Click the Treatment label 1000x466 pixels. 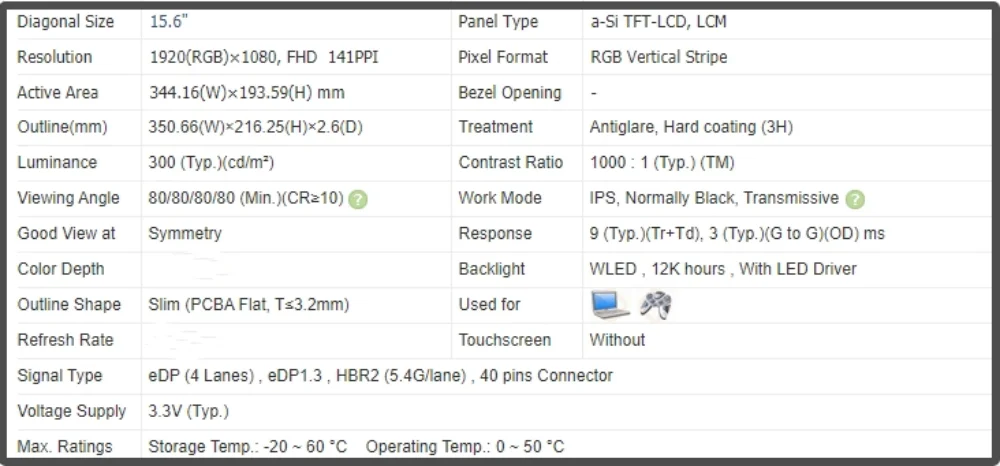(496, 127)
